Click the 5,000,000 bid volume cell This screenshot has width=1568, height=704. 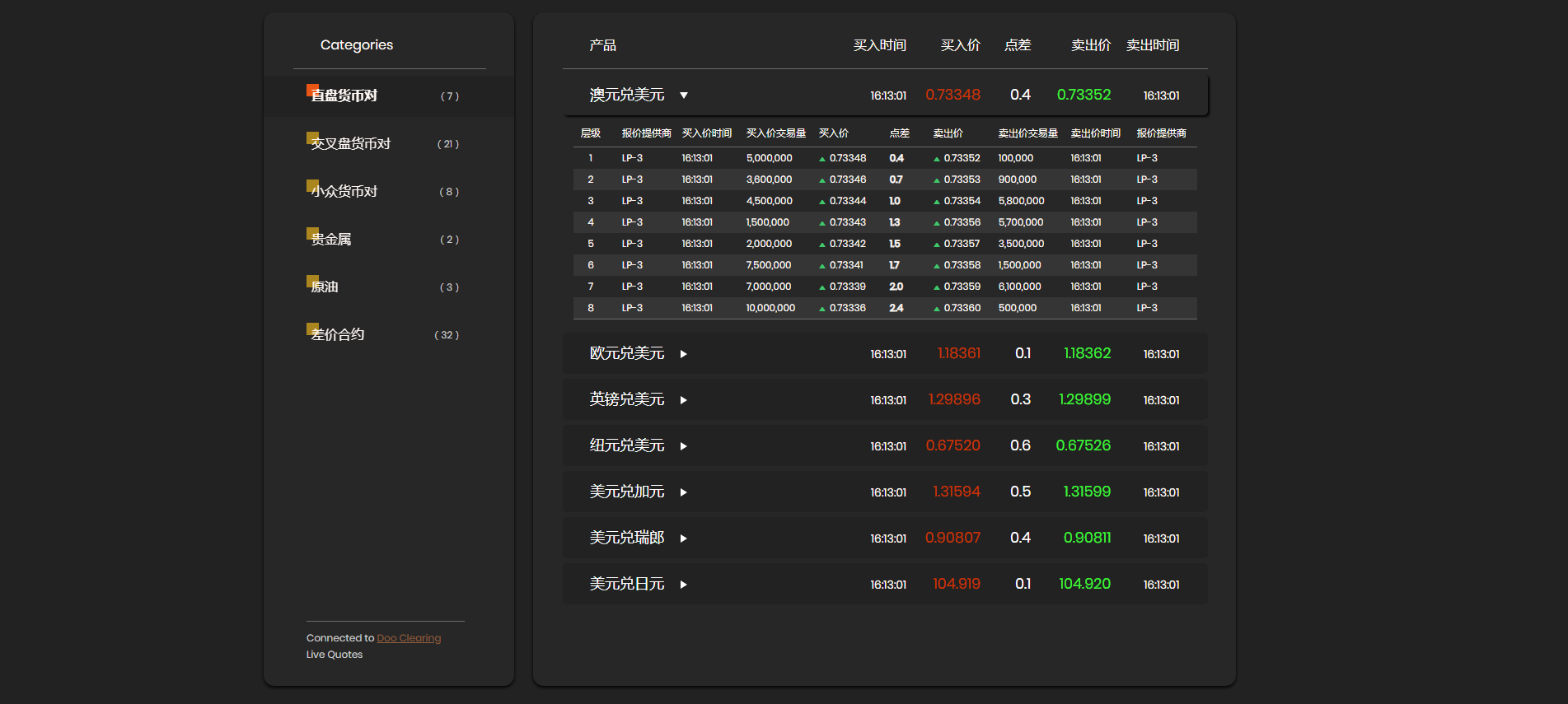pyautogui.click(x=770, y=158)
